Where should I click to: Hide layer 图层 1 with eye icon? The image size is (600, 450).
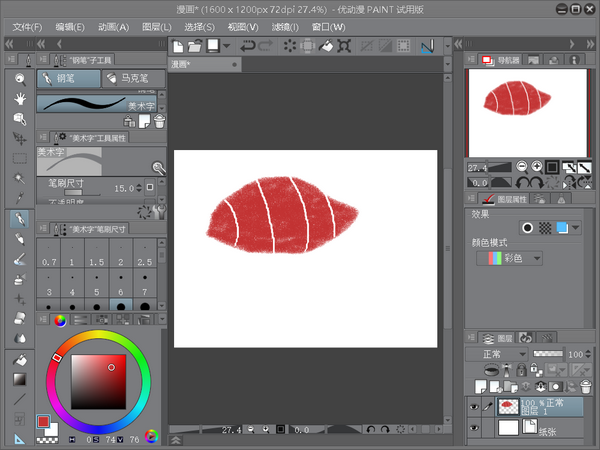pos(474,406)
